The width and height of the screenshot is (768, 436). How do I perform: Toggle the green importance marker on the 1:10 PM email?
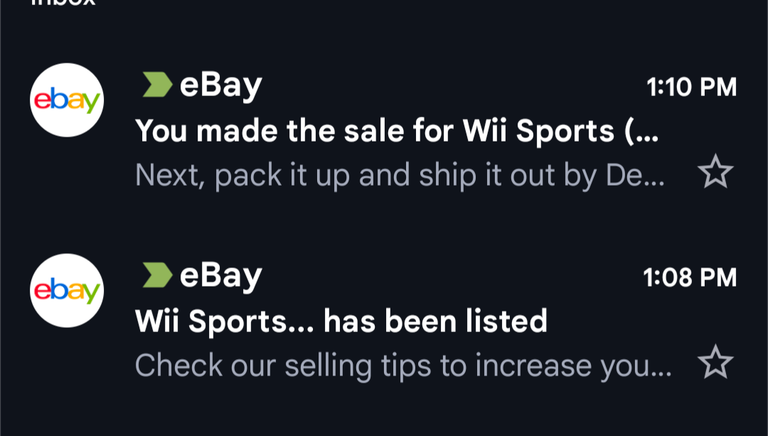coord(156,86)
